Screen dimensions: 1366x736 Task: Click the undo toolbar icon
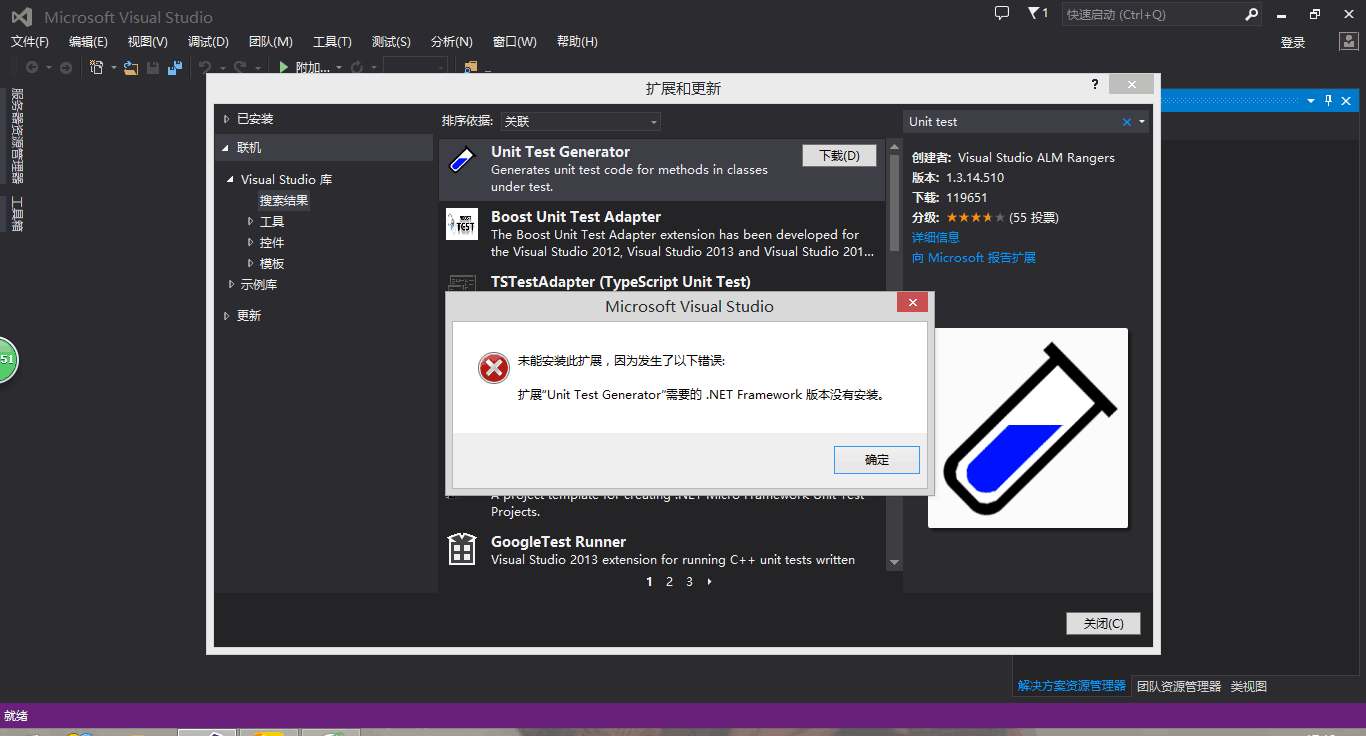click(x=205, y=67)
